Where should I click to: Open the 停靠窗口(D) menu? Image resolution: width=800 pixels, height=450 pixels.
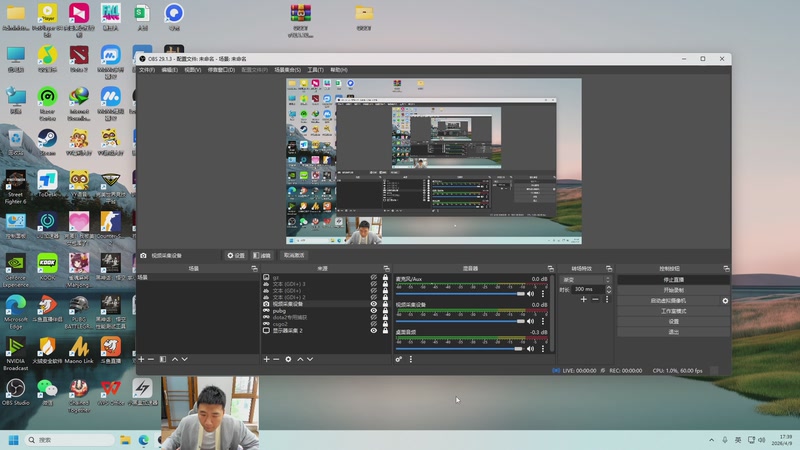[x=221, y=70]
